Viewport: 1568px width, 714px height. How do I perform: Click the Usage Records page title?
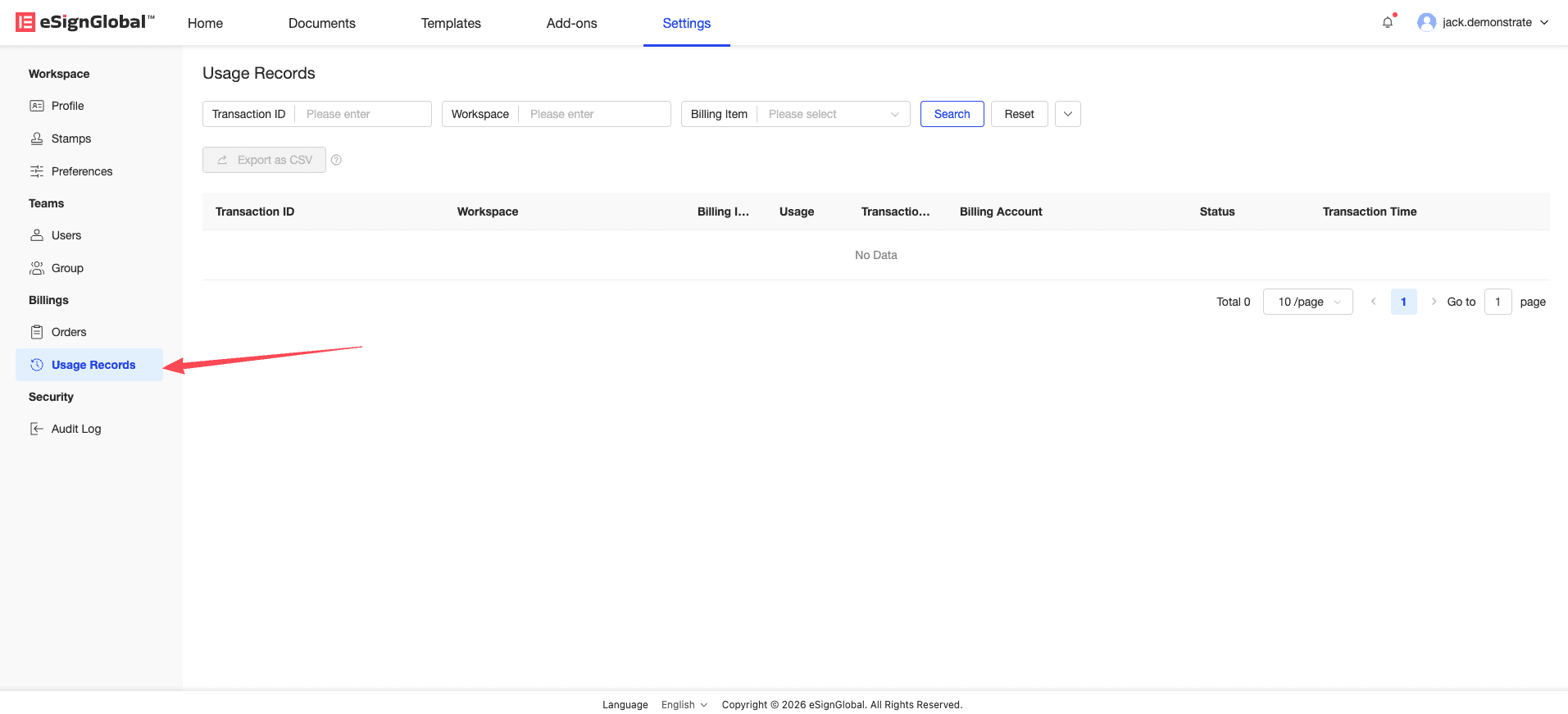pos(259,73)
